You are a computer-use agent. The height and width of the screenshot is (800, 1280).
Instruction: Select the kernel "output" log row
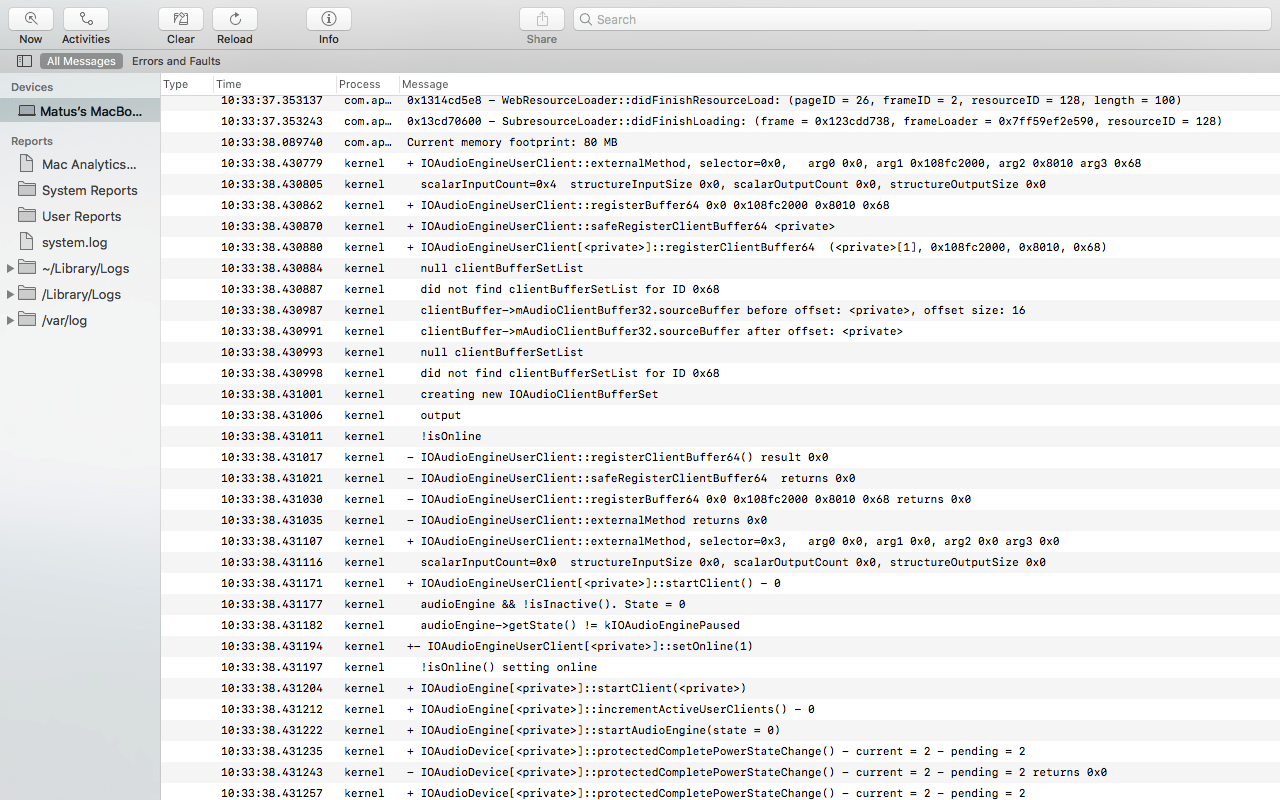click(720, 415)
